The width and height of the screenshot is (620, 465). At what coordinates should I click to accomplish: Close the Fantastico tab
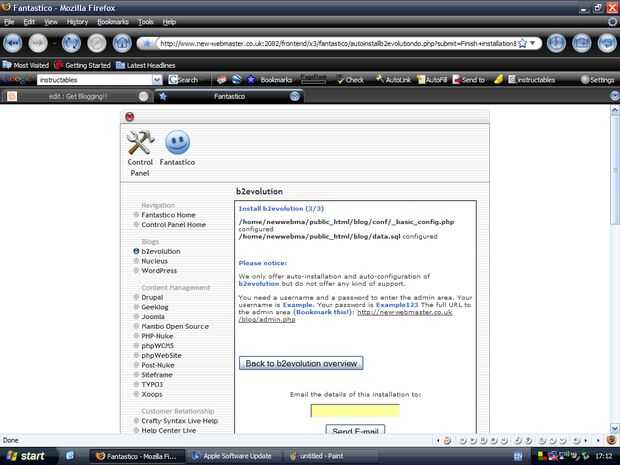(x=295, y=96)
